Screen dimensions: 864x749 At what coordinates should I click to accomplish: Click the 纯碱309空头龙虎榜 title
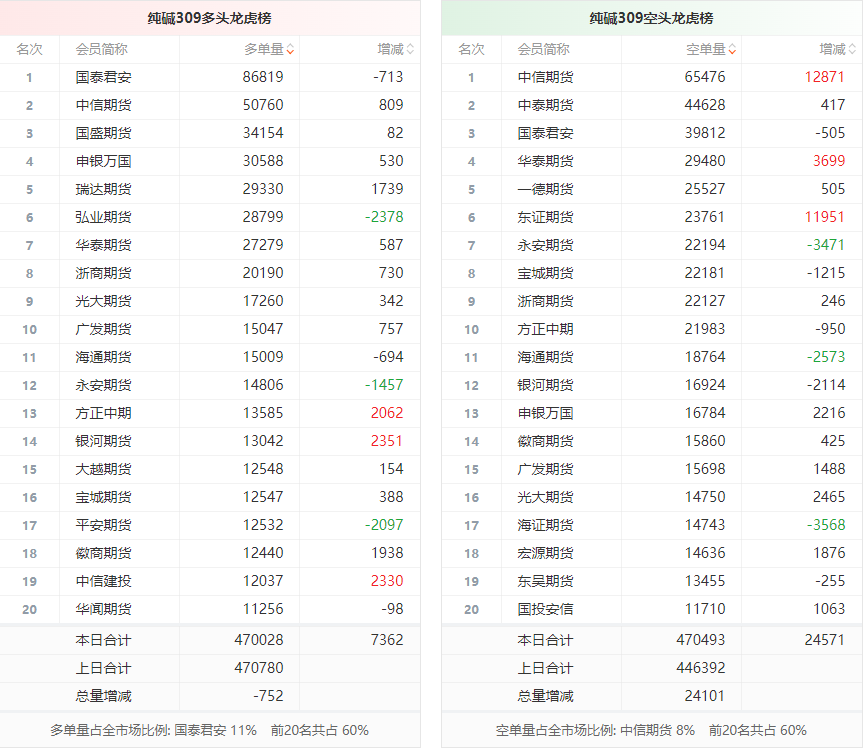651,18
